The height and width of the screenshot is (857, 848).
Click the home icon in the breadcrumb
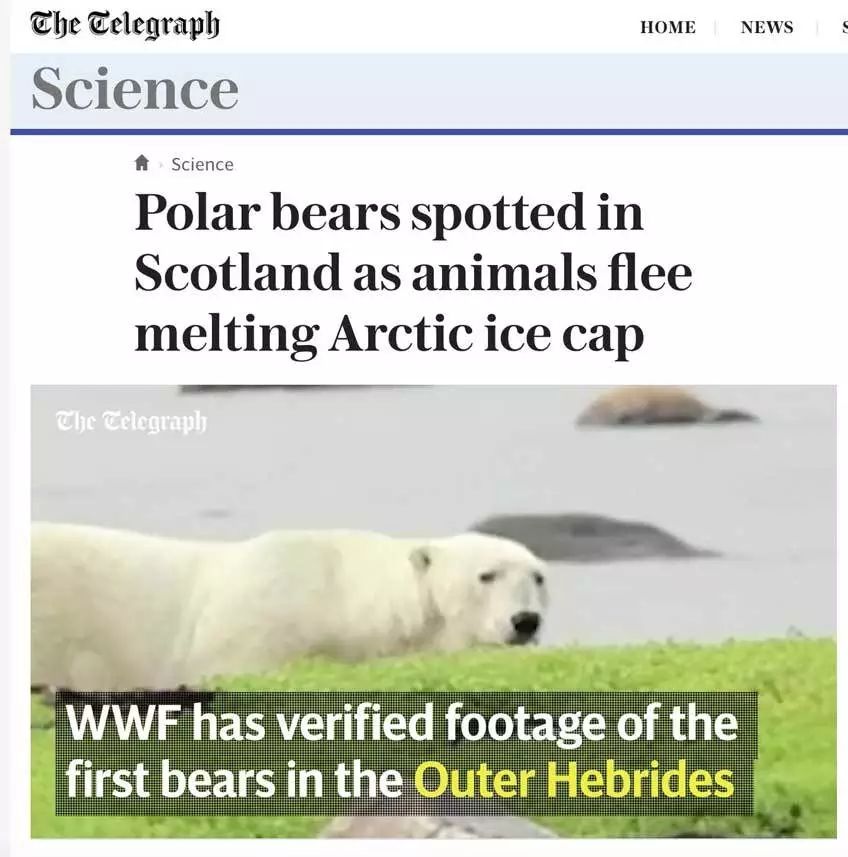point(142,163)
